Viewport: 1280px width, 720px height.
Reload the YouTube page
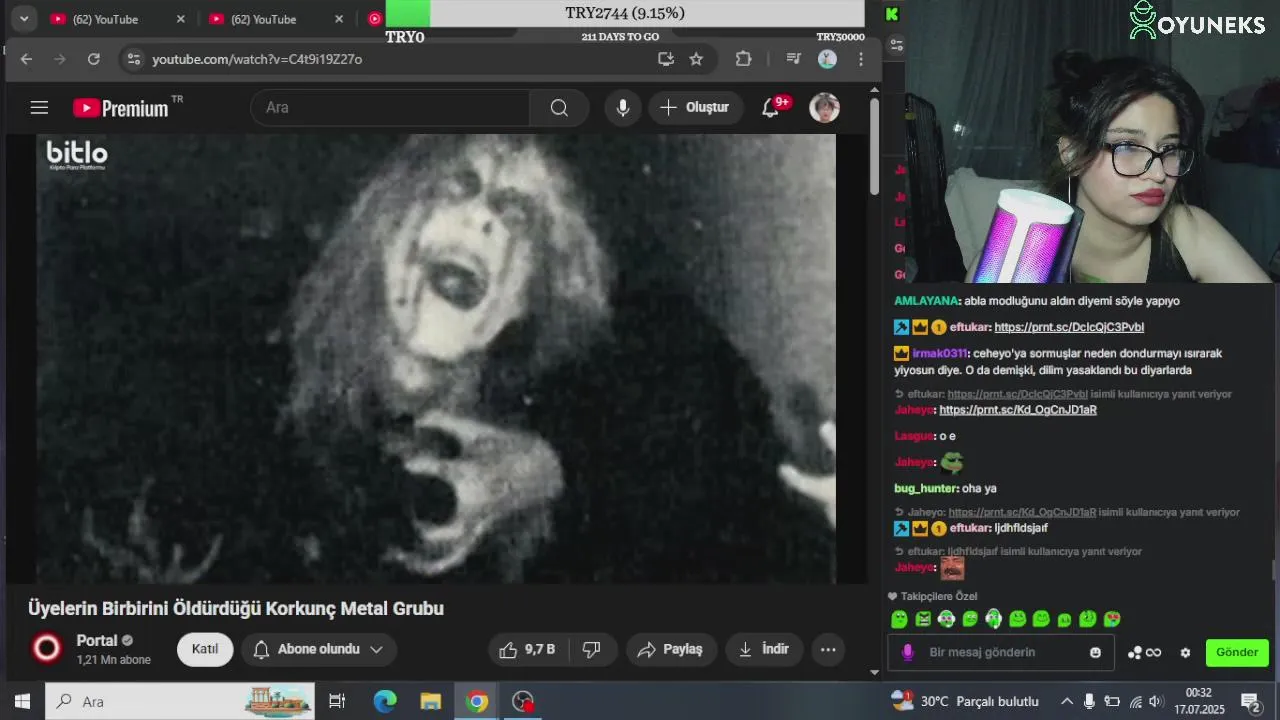coord(93,59)
